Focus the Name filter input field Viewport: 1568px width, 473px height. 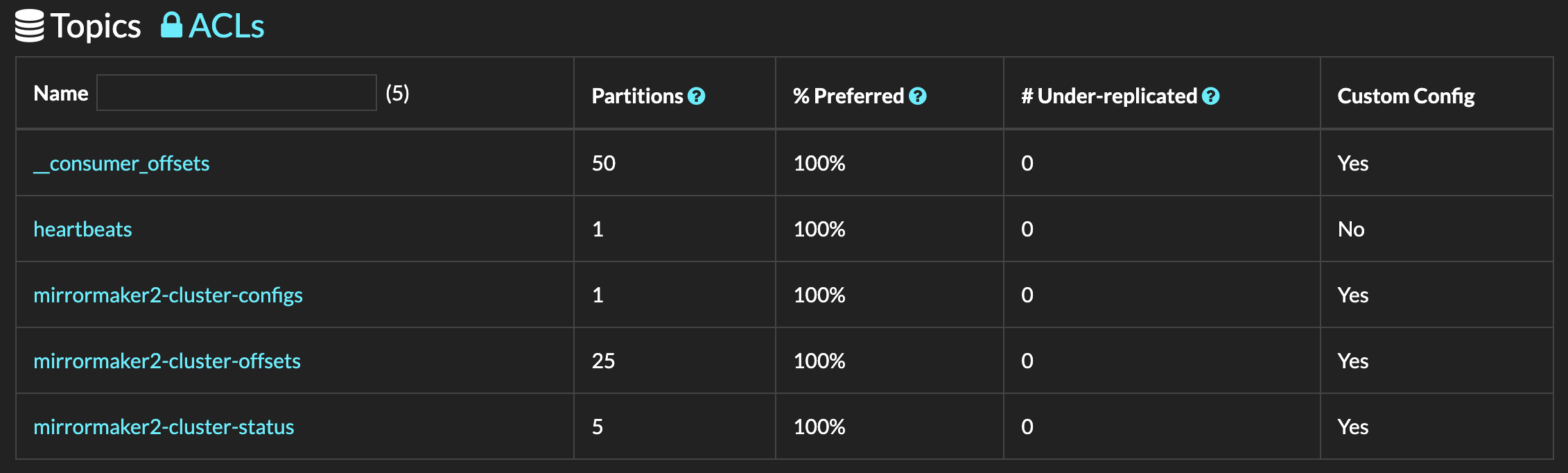pyautogui.click(x=236, y=93)
